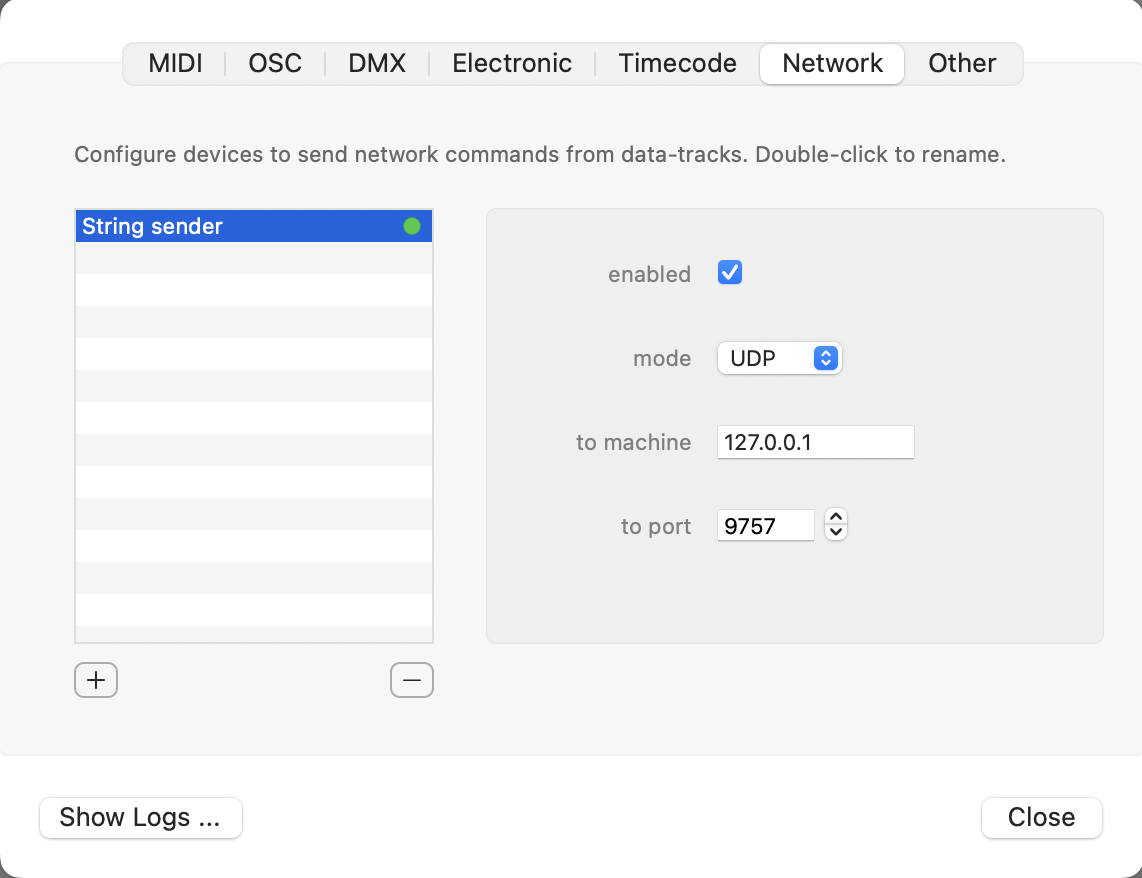Image resolution: width=1142 pixels, height=878 pixels.
Task: Open the OSC tab
Action: (x=275, y=64)
